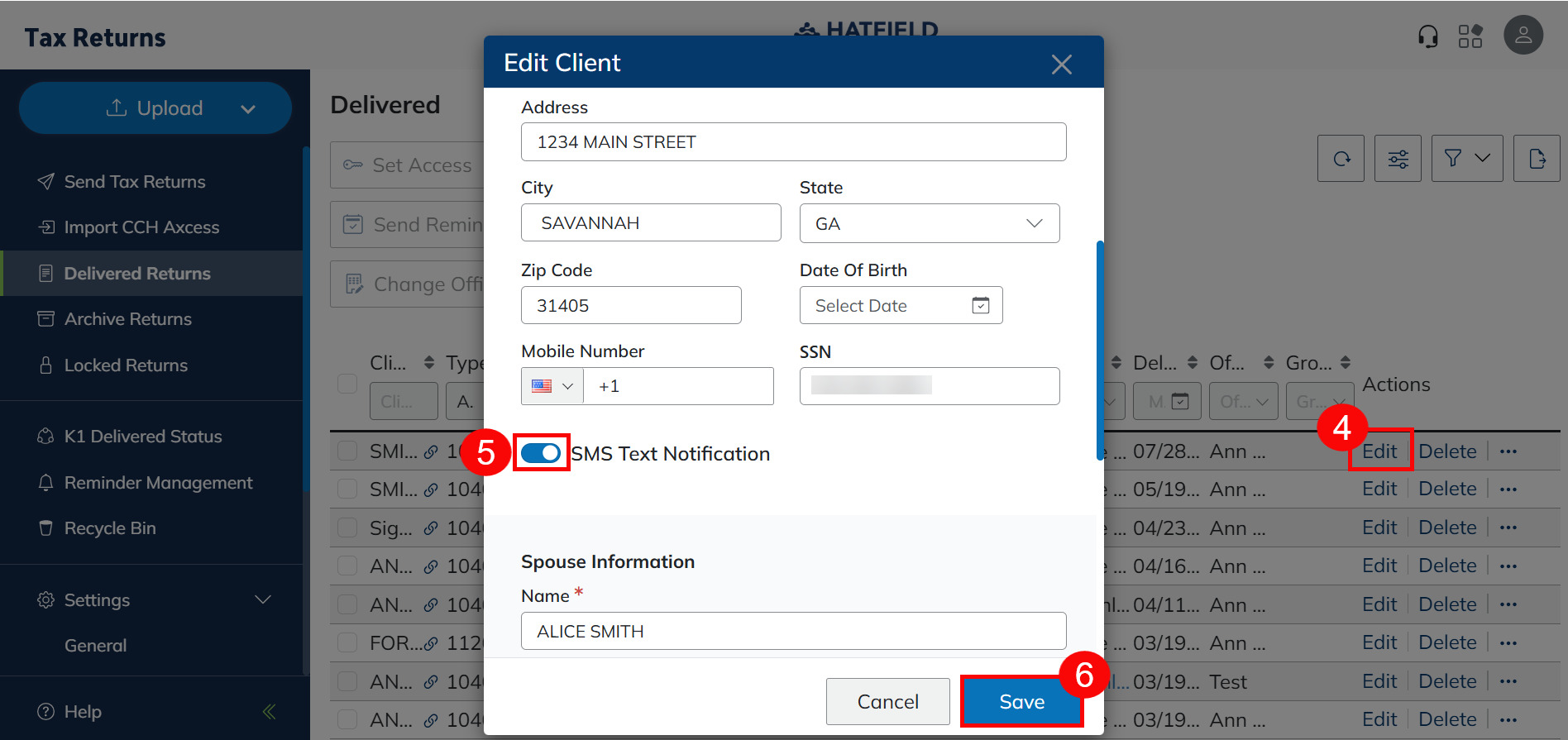Open the user profile avatar

1523,36
